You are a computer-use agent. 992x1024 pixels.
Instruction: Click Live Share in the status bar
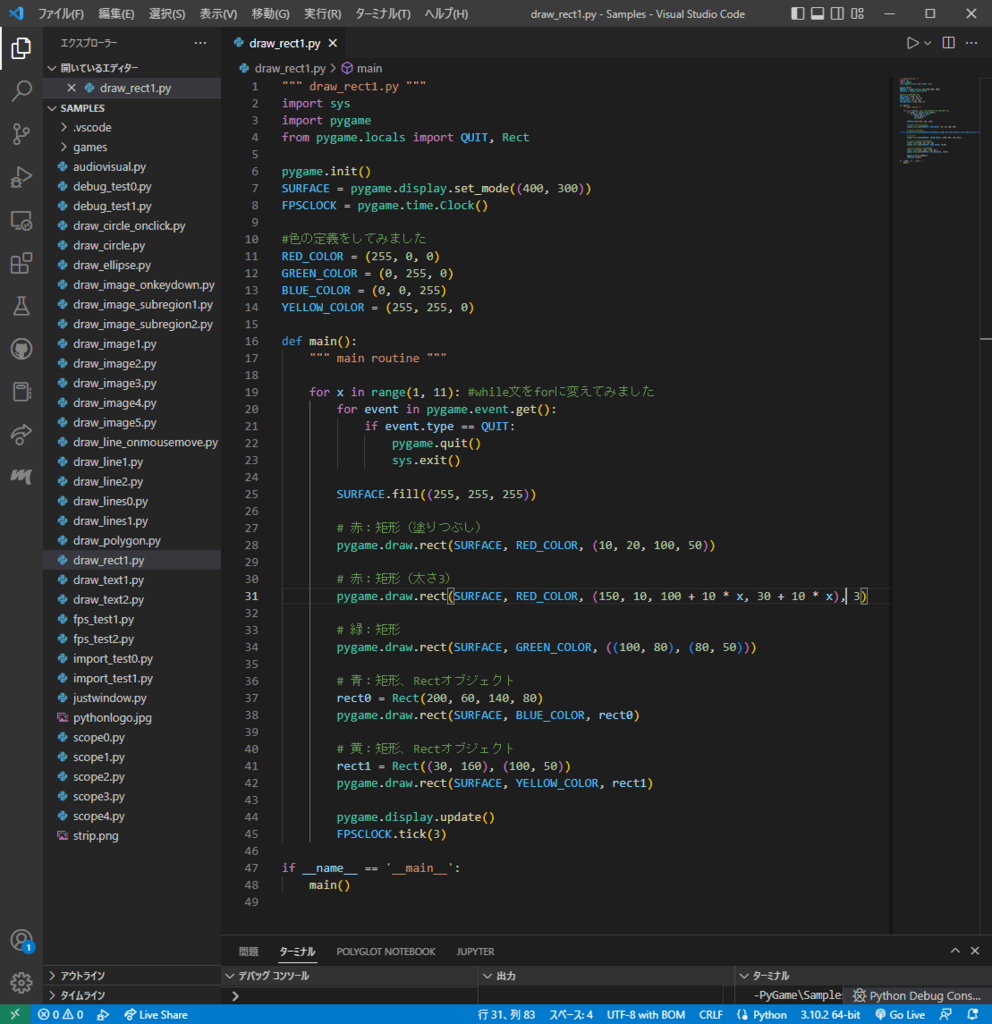click(156, 1014)
